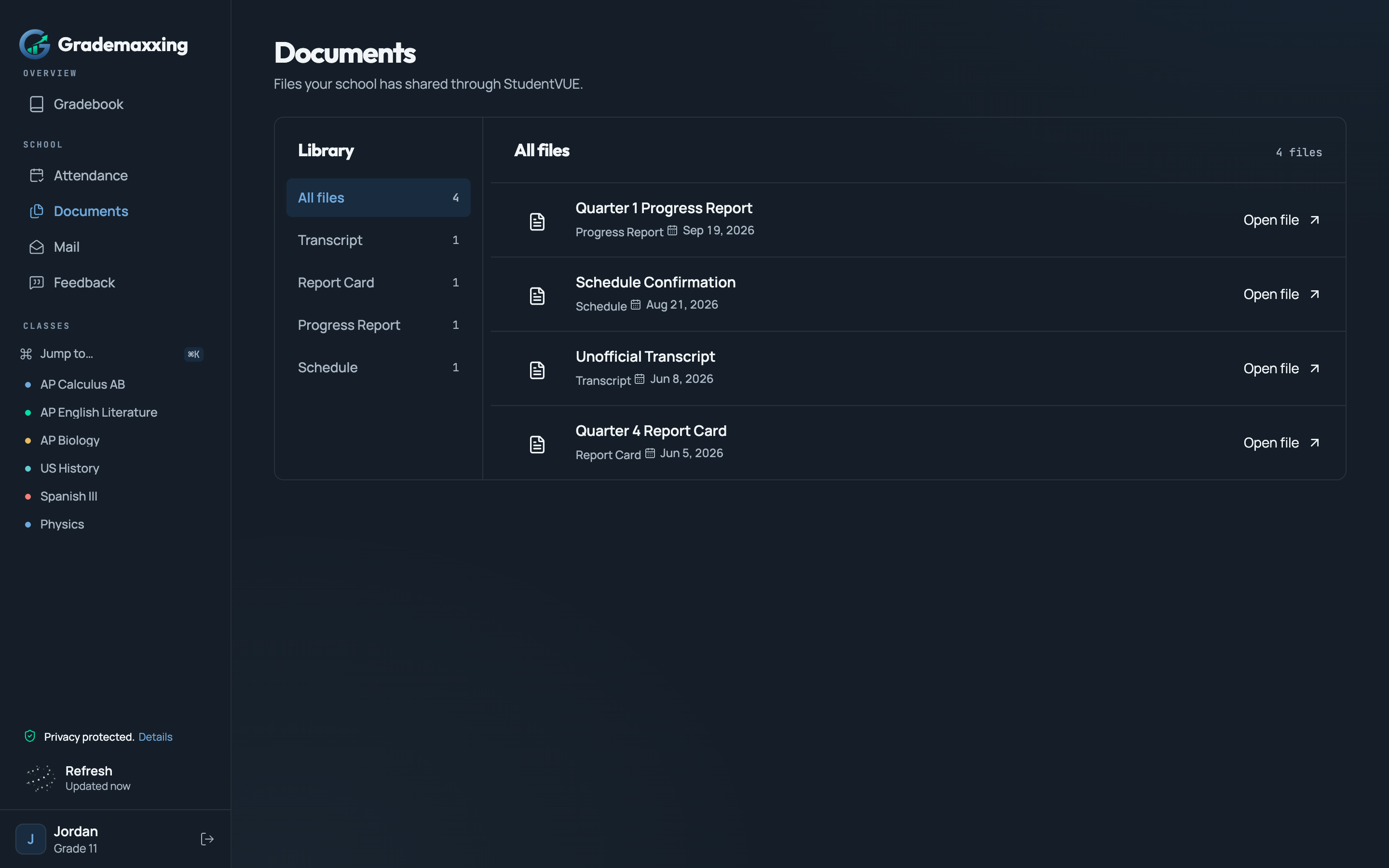Click the yellow dot next to AP Biology

pyautogui.click(x=27, y=441)
